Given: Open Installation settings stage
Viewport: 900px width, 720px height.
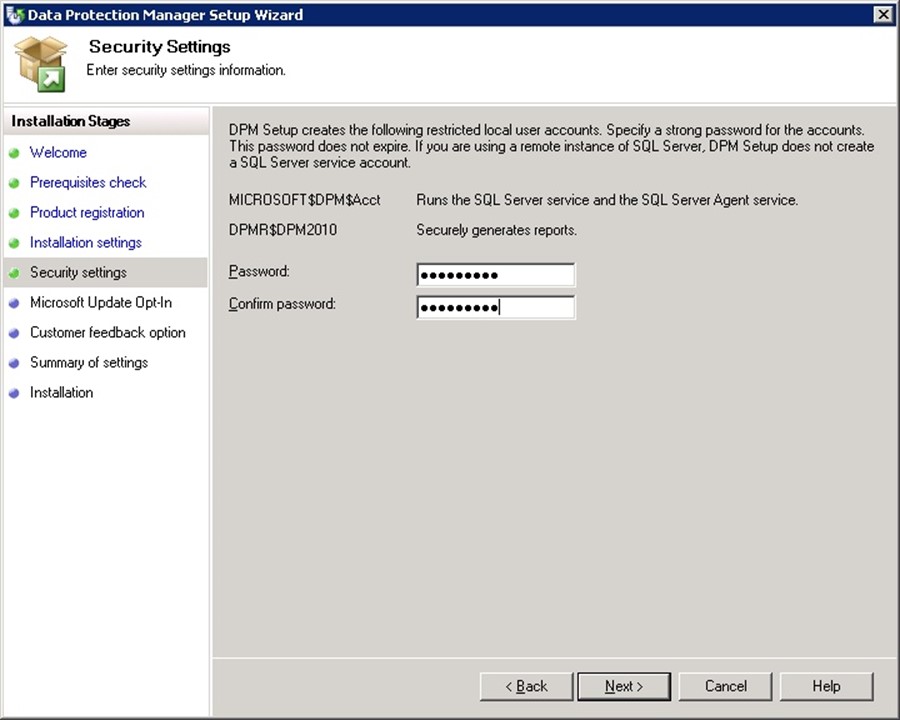Looking at the screenshot, I should (x=86, y=242).
